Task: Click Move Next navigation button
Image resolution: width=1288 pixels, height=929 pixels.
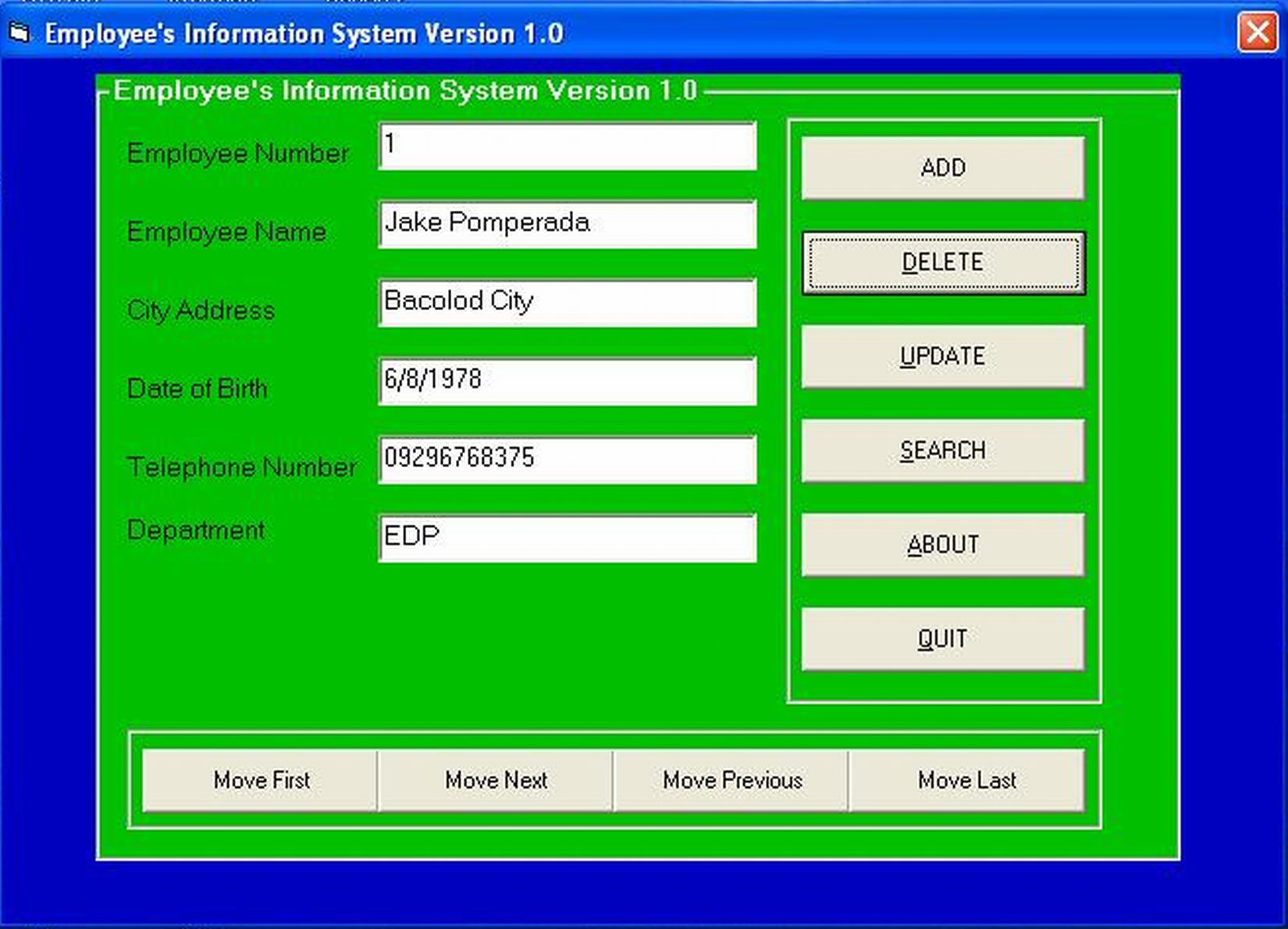Action: coord(496,780)
